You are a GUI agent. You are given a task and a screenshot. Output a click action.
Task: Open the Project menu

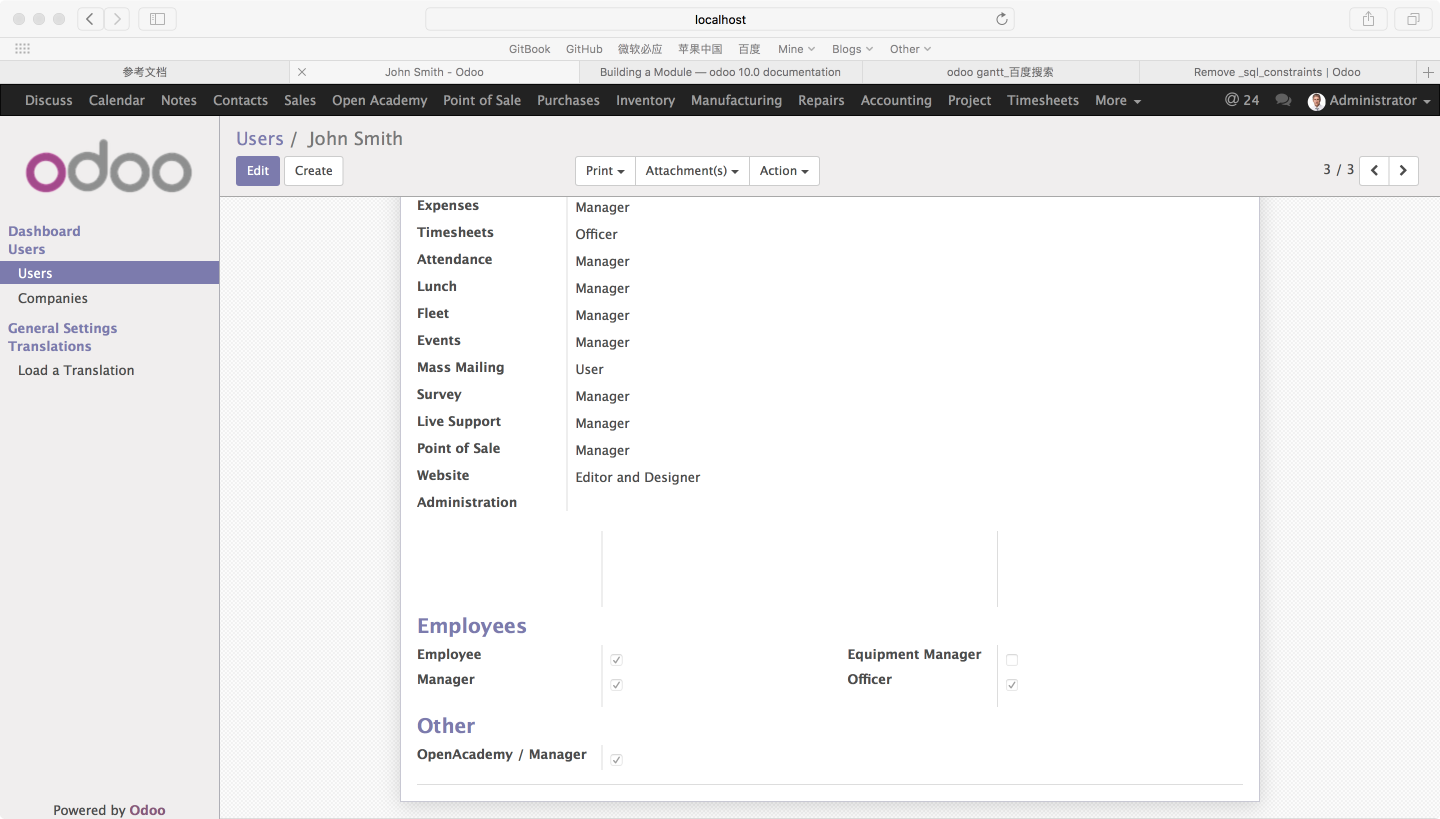pyautogui.click(x=970, y=100)
